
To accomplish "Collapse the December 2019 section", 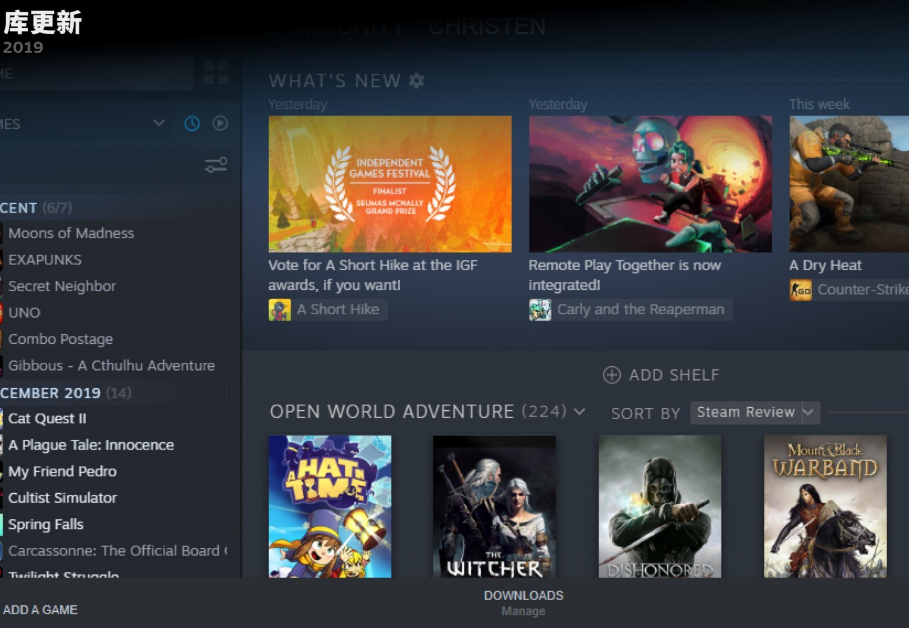I will coord(66,393).
